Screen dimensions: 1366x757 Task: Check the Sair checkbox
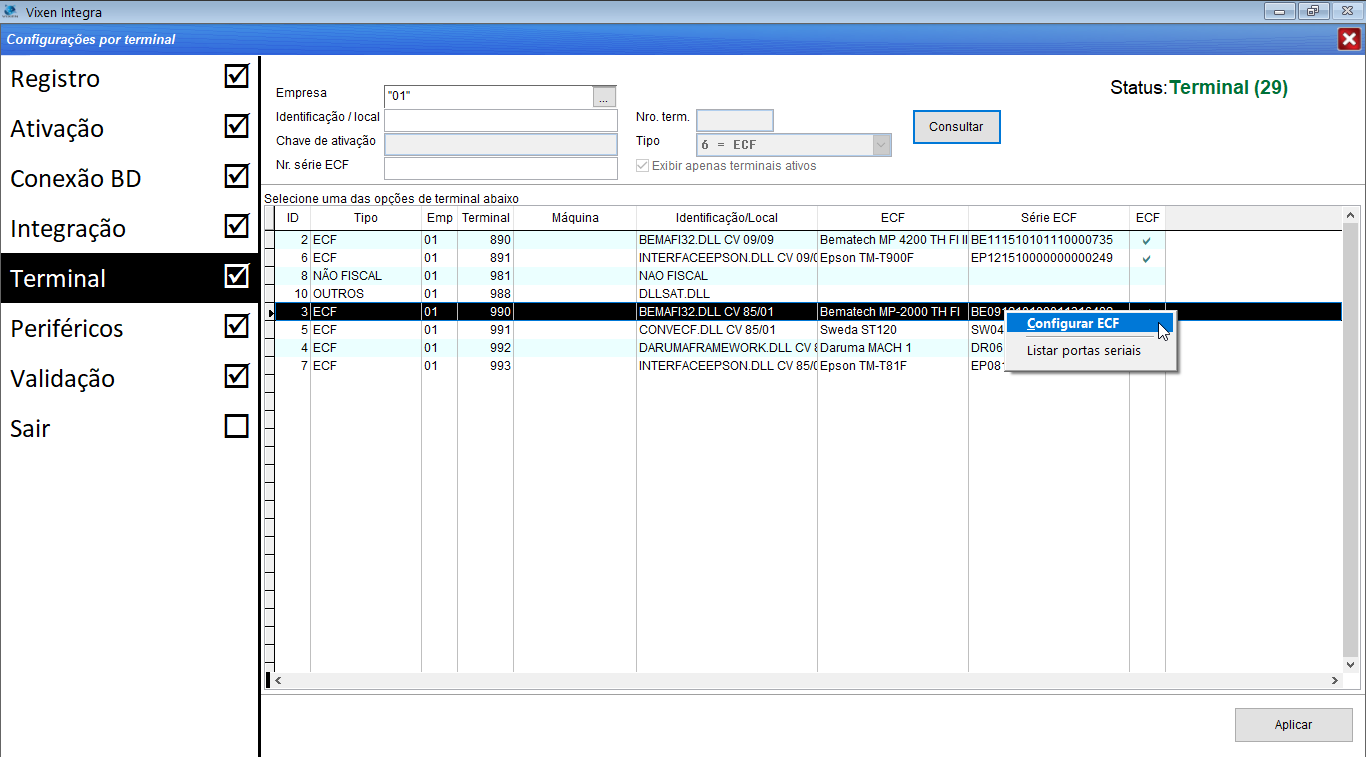pyautogui.click(x=236, y=427)
